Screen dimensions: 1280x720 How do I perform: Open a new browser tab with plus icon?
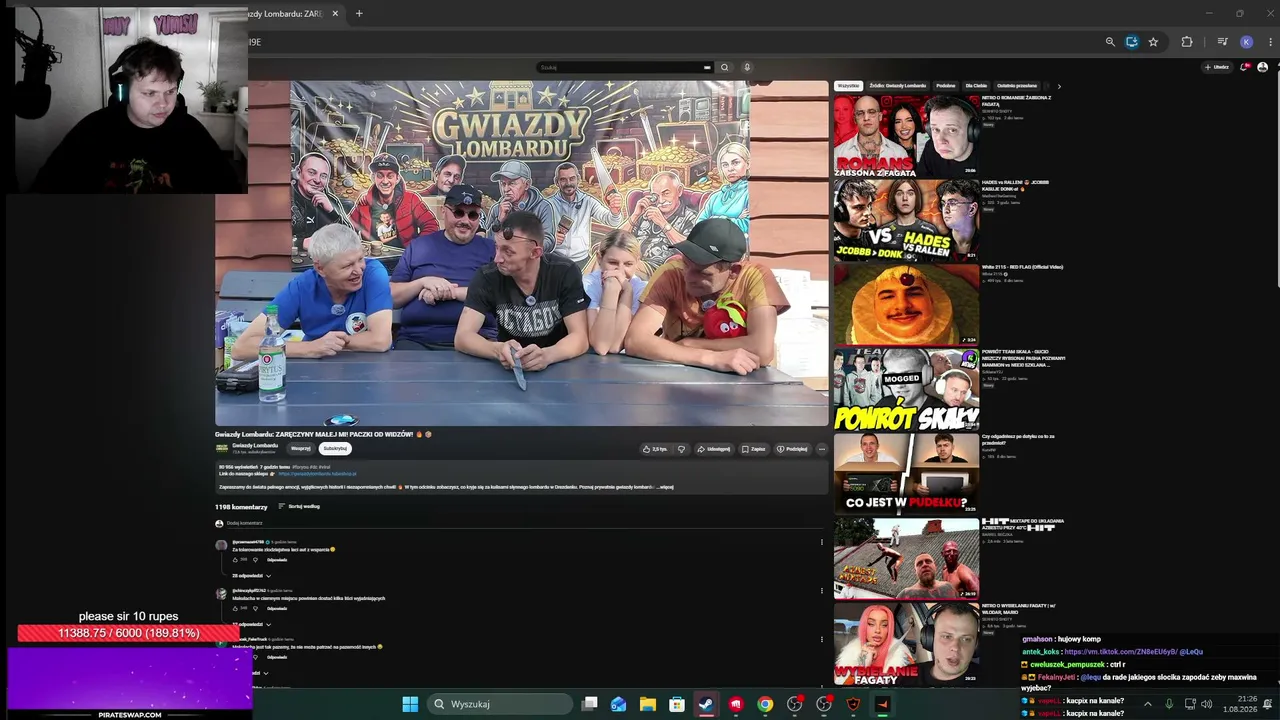click(x=359, y=13)
